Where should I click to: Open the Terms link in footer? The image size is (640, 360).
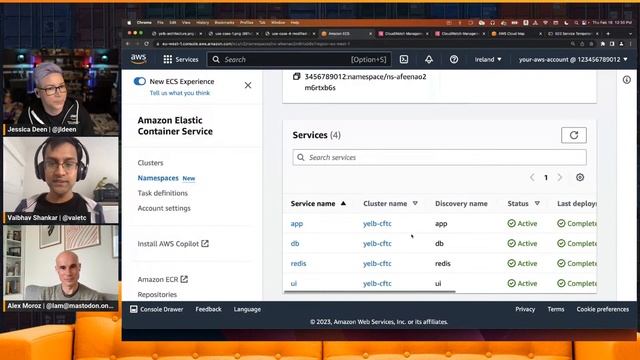pos(556,309)
